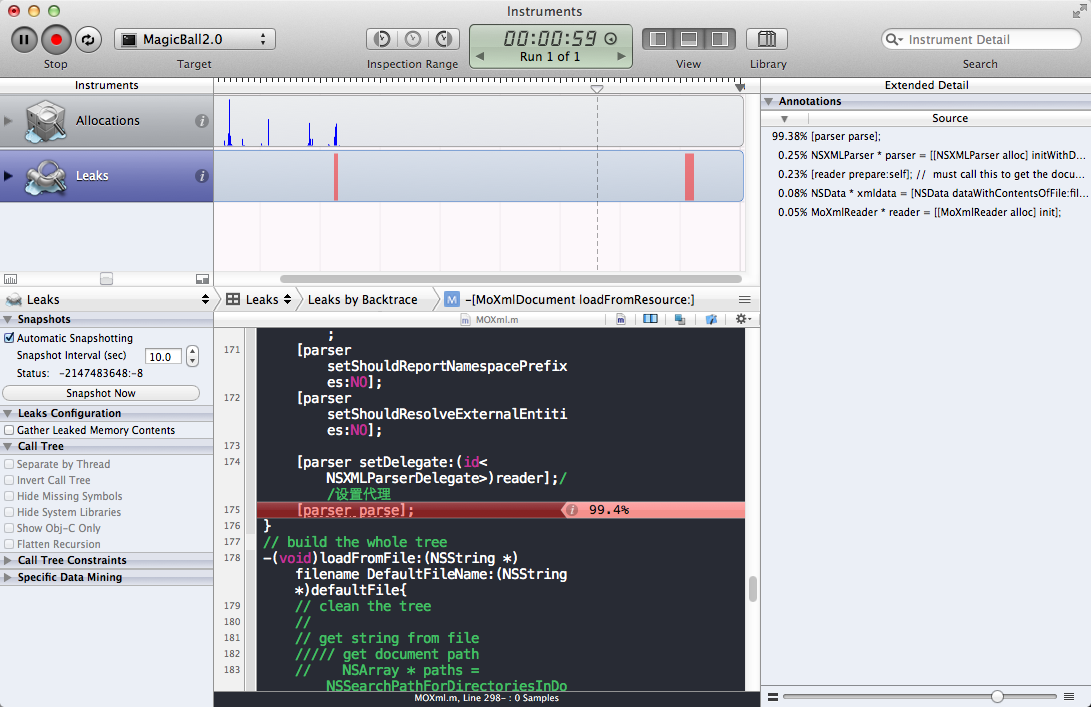1091x707 pixels.
Task: Open the detail pane list menu icon
Action: tap(744, 299)
